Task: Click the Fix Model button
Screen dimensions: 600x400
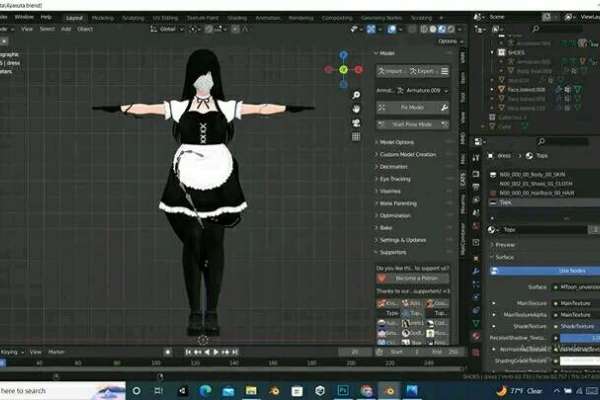Action: click(408, 108)
